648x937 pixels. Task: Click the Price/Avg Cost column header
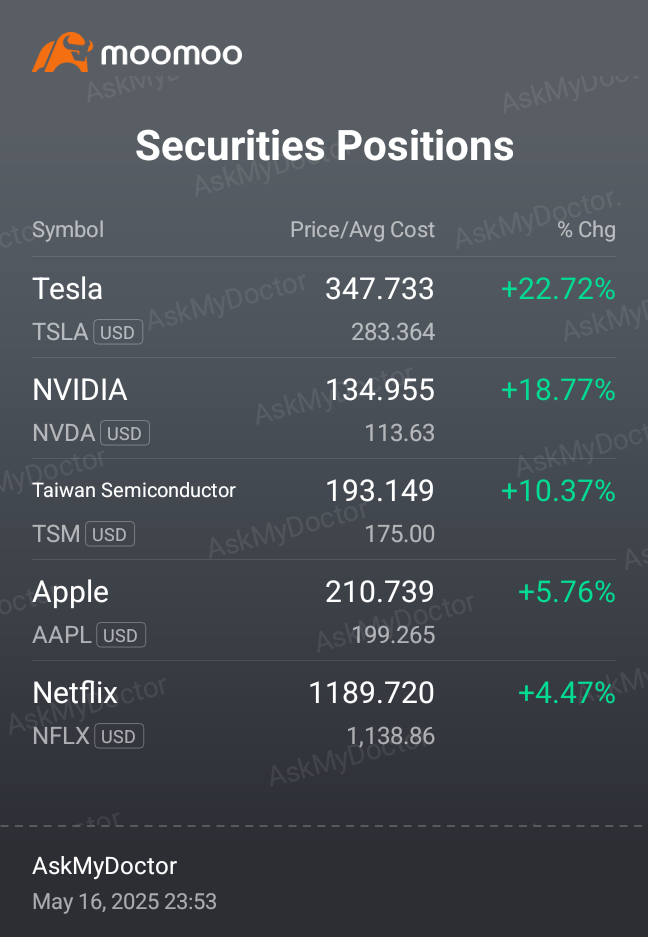point(362,229)
